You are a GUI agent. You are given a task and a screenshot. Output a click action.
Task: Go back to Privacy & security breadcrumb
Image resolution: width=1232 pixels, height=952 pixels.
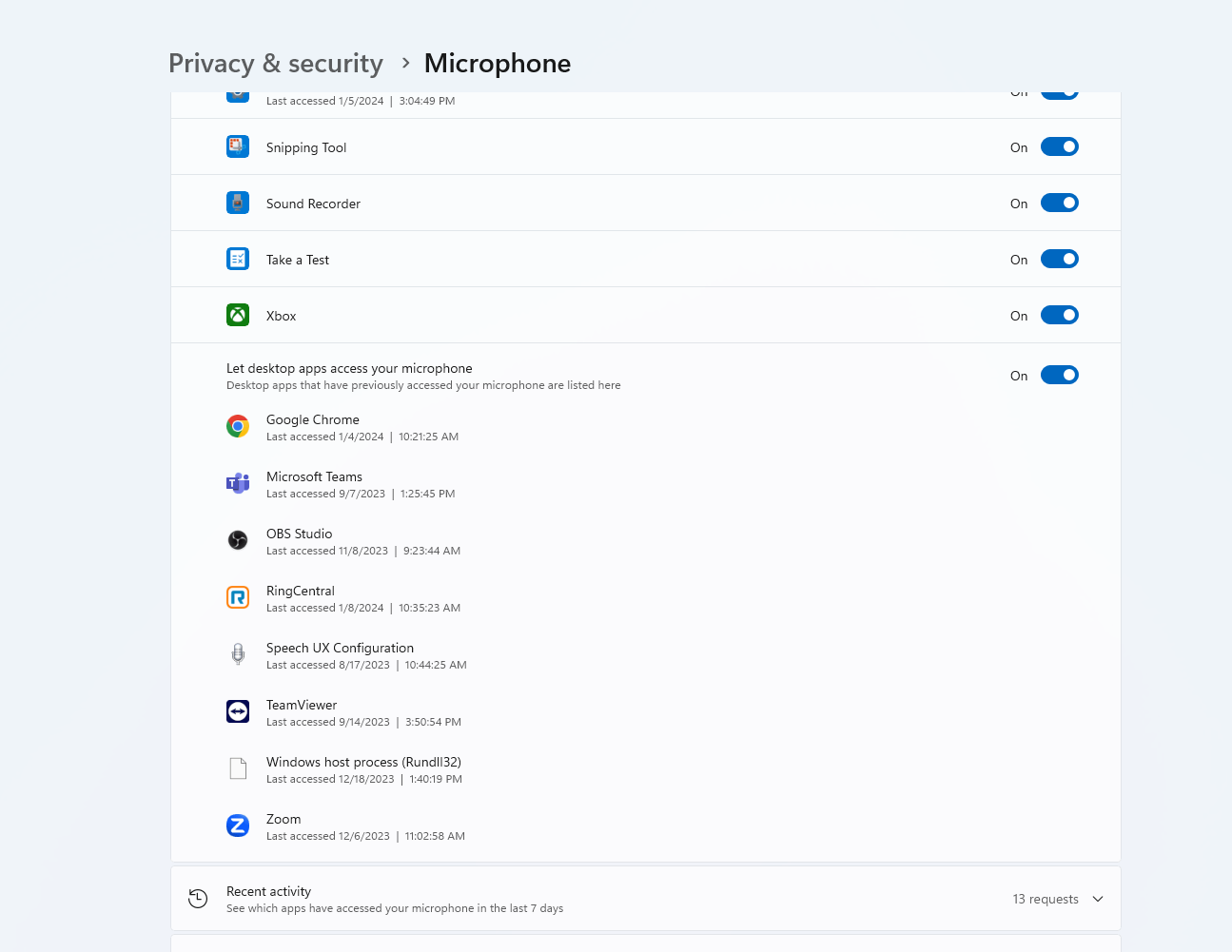(276, 63)
